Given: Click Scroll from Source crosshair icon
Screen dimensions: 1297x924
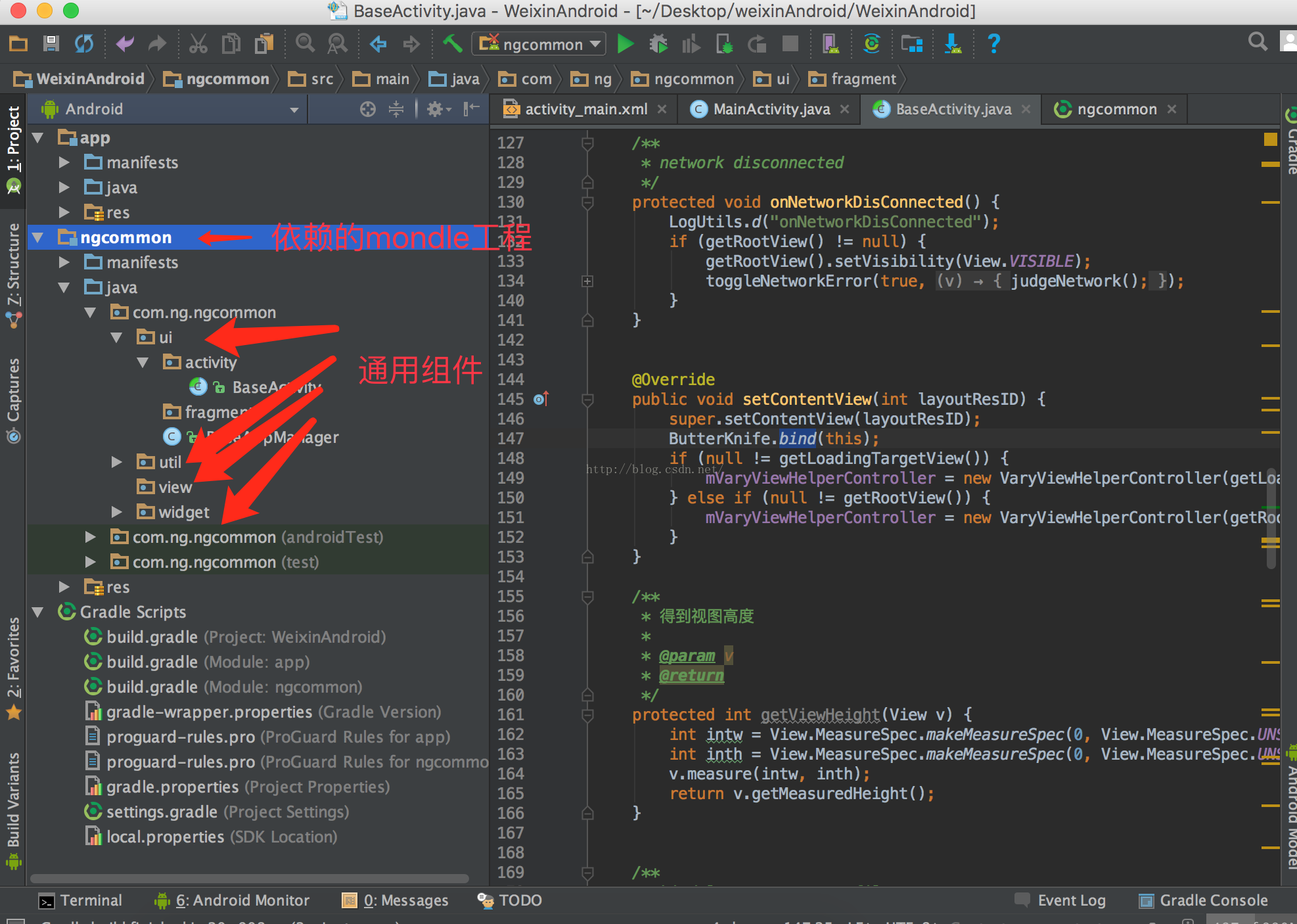Looking at the screenshot, I should [x=368, y=109].
